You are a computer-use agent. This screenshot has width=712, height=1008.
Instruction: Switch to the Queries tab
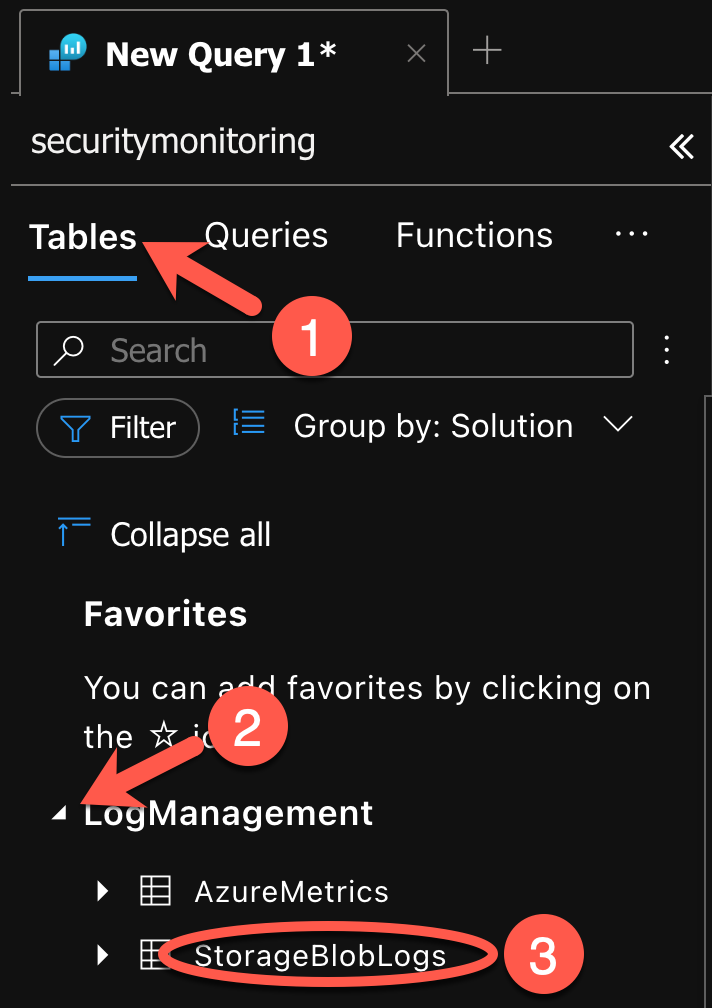[265, 235]
